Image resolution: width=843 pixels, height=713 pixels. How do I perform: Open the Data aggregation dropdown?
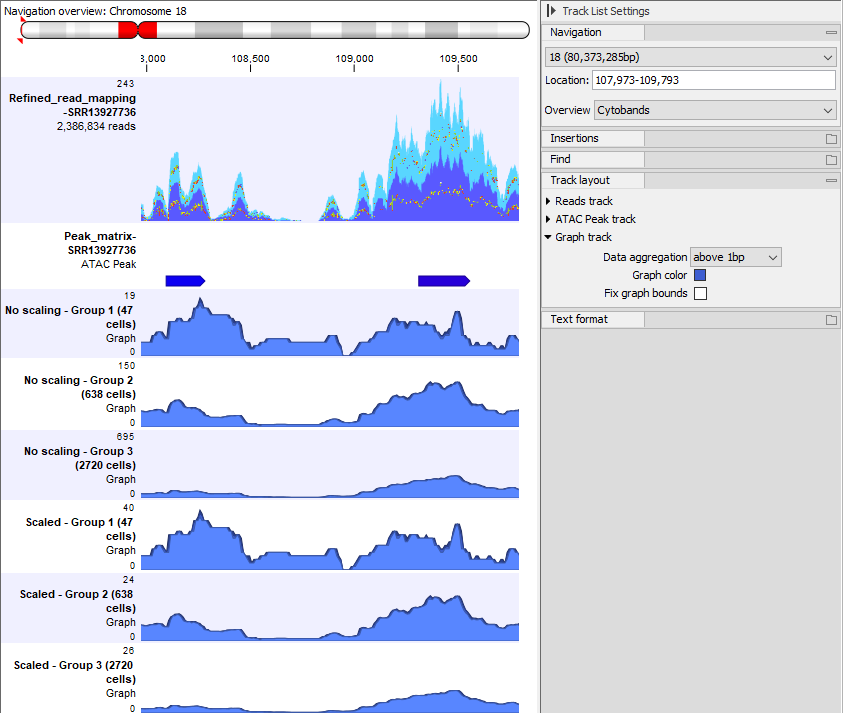(735, 257)
